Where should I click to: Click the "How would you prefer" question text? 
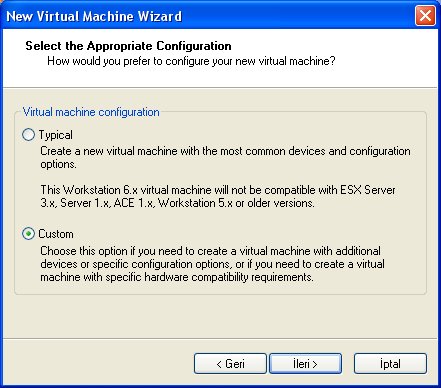coord(191,61)
